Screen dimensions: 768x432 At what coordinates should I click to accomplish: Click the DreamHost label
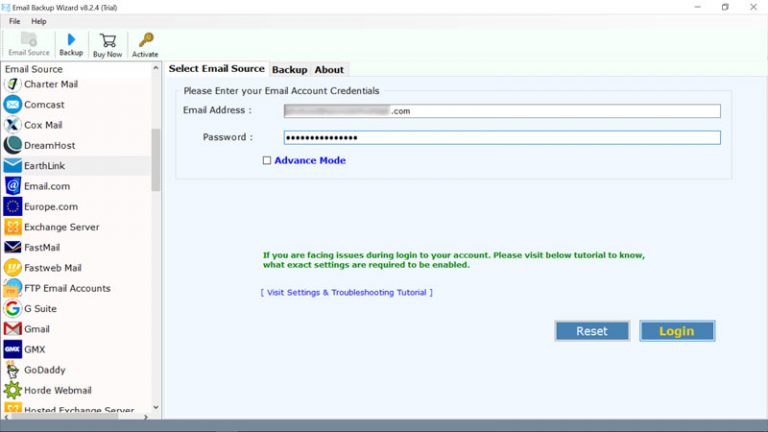[49, 145]
